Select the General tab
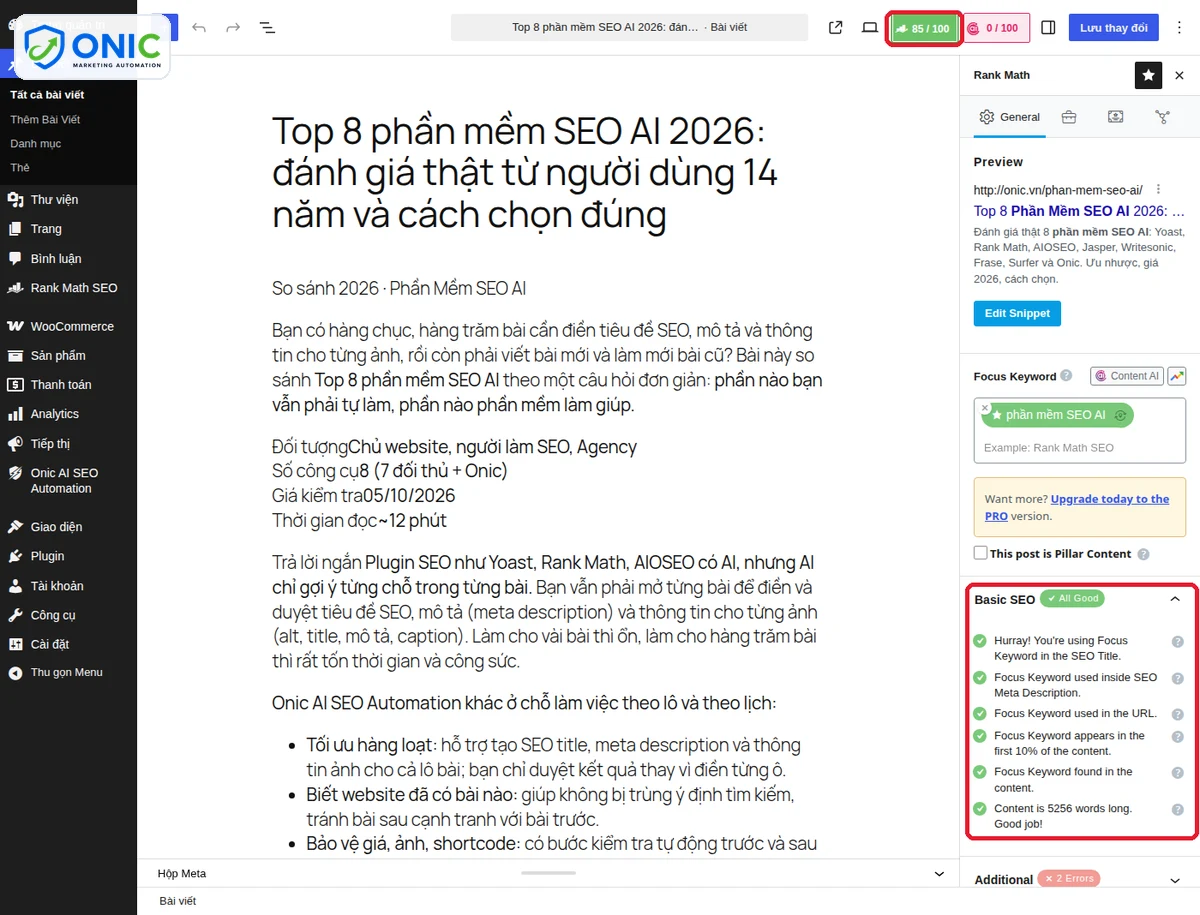 point(1010,117)
